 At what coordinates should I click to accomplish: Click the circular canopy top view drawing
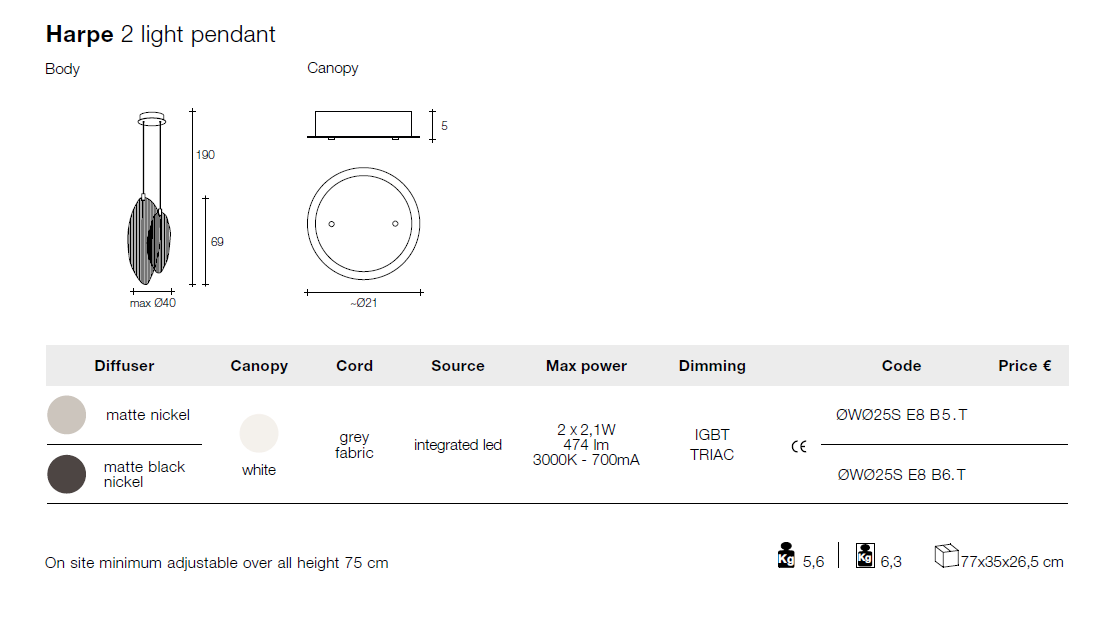pos(364,222)
